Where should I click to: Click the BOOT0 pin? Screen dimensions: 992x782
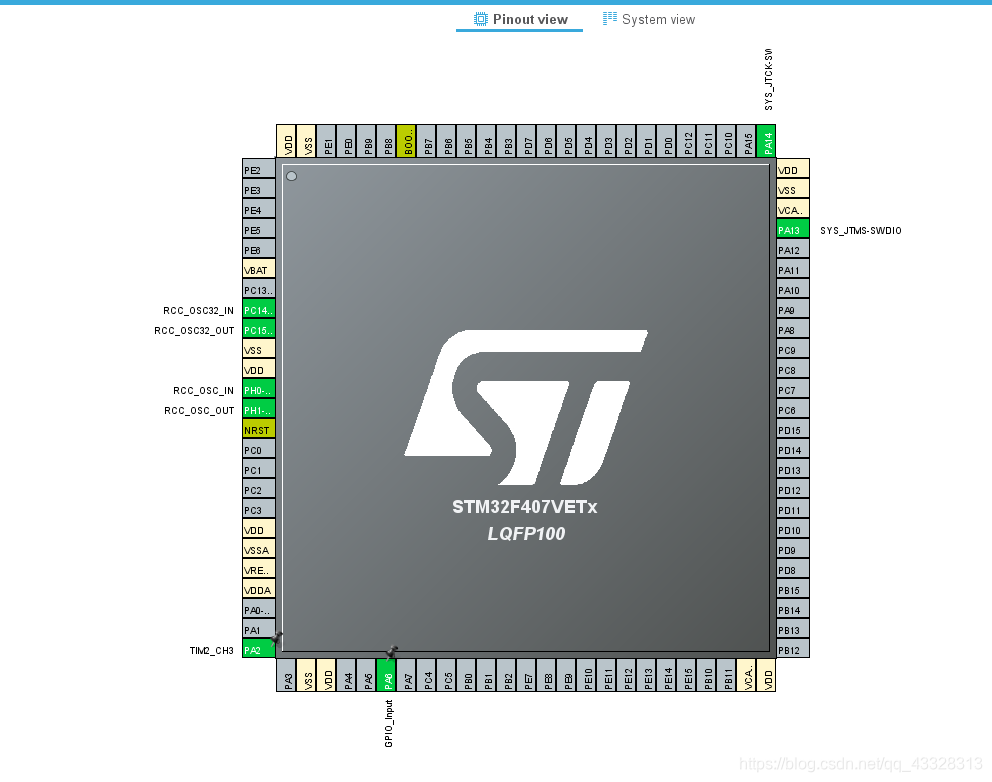click(x=407, y=140)
